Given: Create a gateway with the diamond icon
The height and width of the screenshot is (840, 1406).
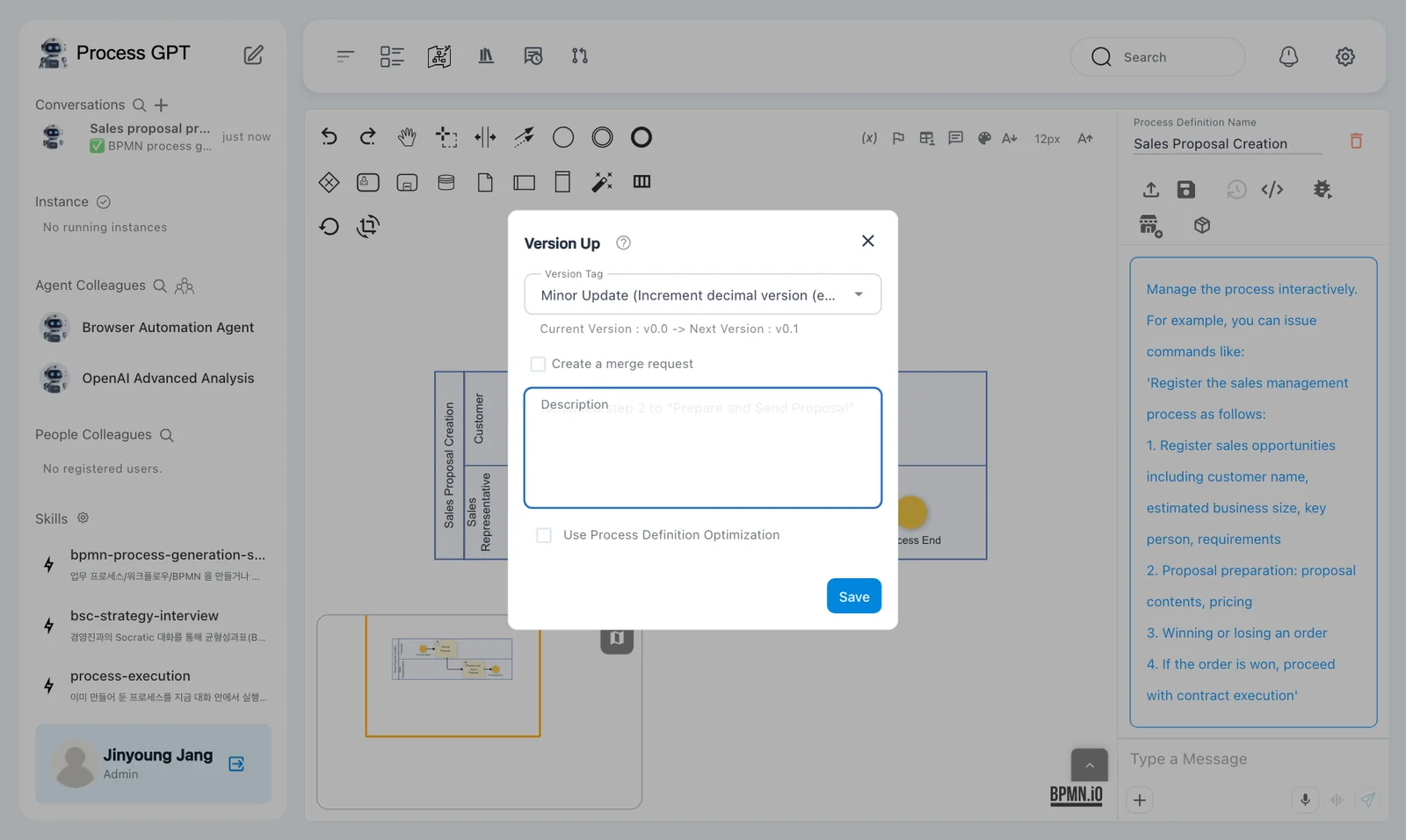Looking at the screenshot, I should pyautogui.click(x=329, y=182).
